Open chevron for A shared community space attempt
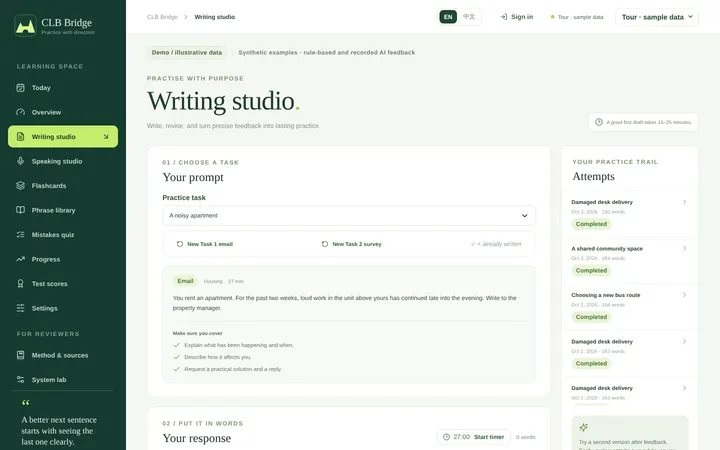 coord(684,248)
